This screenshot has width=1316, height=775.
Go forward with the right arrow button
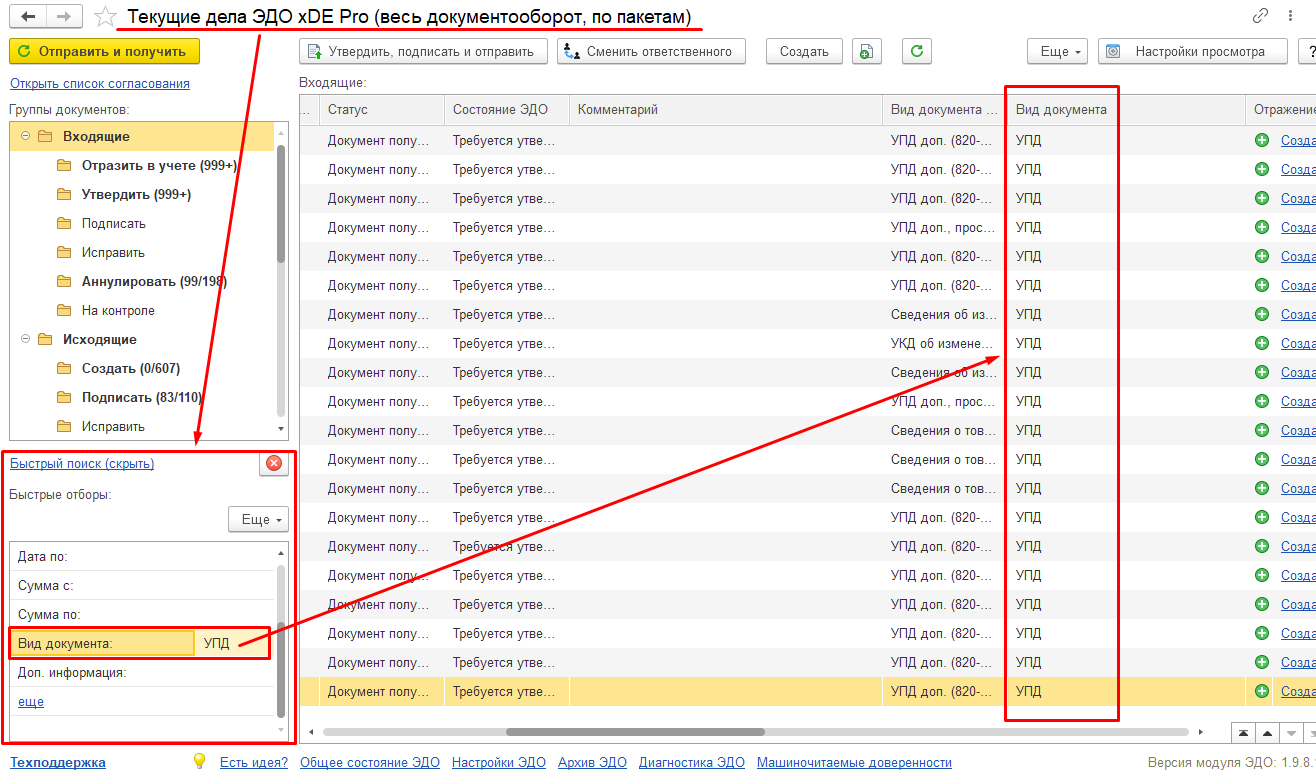coord(62,17)
